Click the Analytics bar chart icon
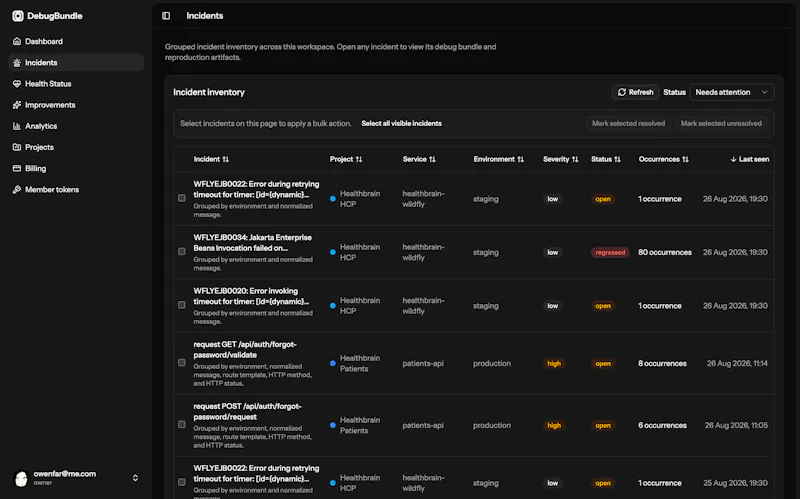This screenshot has height=499, width=800. click(x=17, y=126)
